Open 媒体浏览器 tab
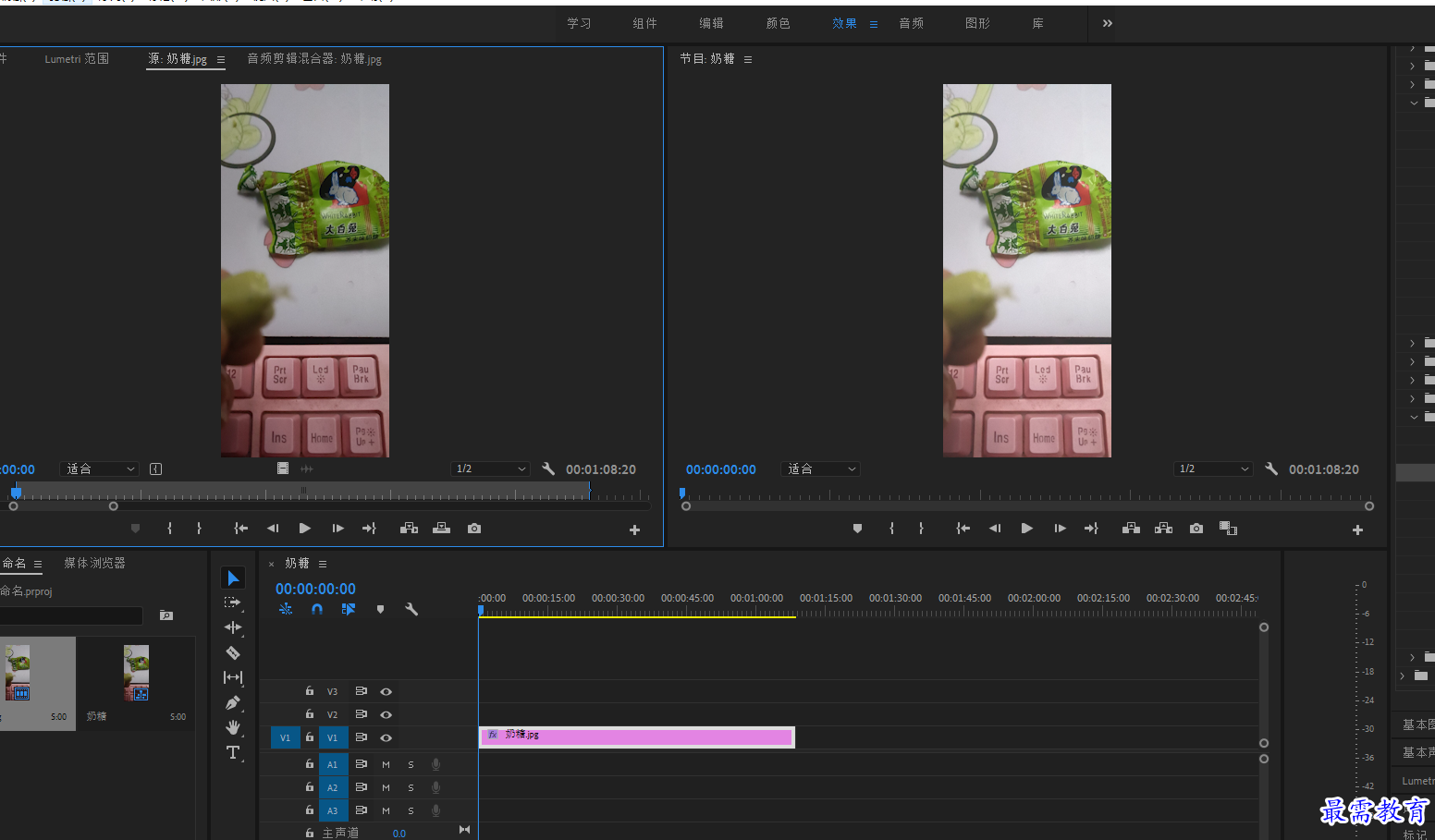Screen dimensions: 1435x840 tap(95, 563)
